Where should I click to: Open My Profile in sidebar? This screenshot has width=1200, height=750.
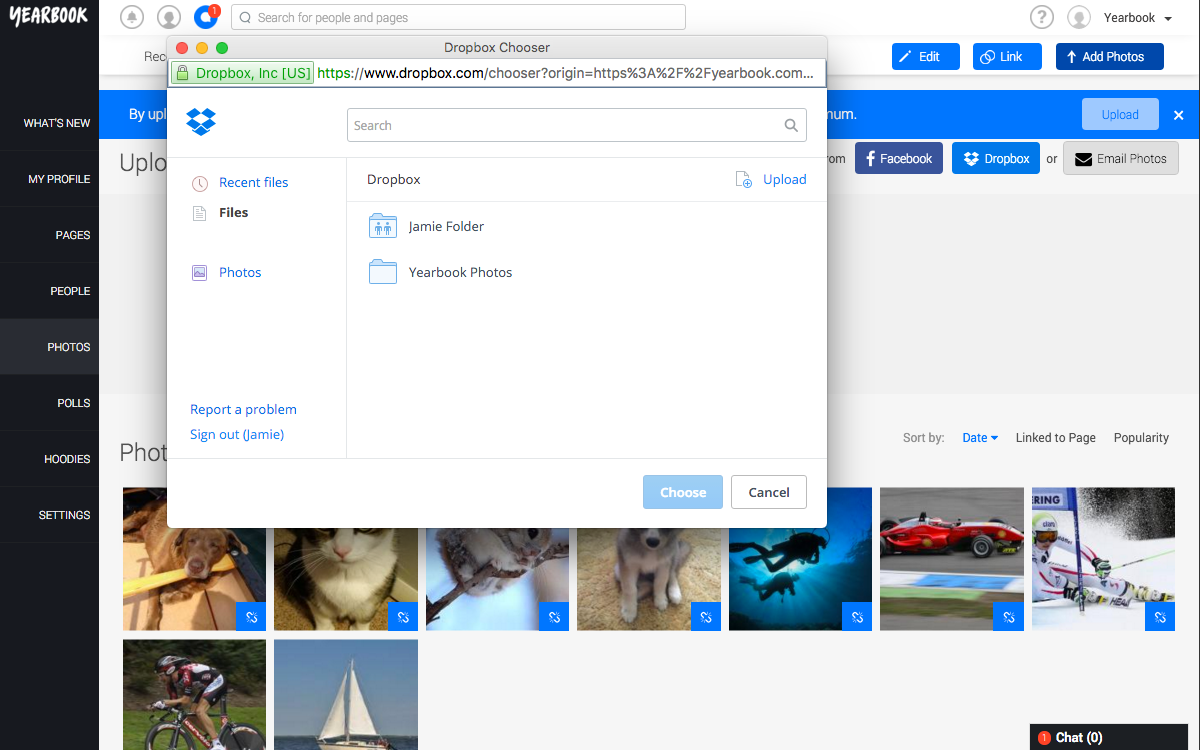(49, 179)
